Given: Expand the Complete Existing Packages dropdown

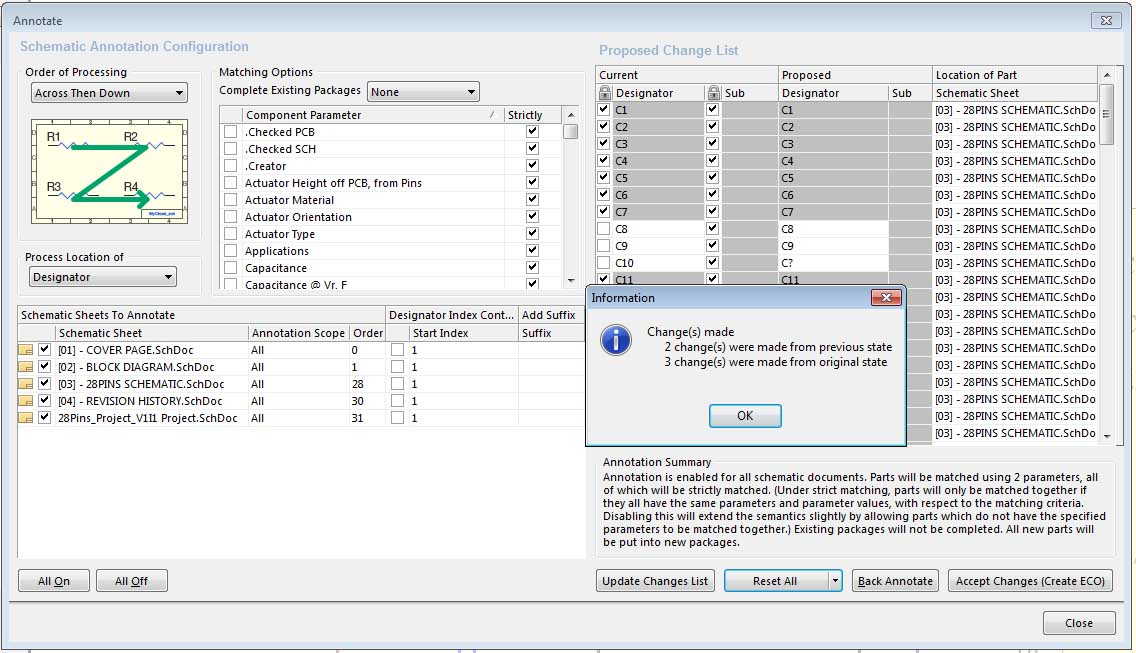Looking at the screenshot, I should (x=423, y=92).
